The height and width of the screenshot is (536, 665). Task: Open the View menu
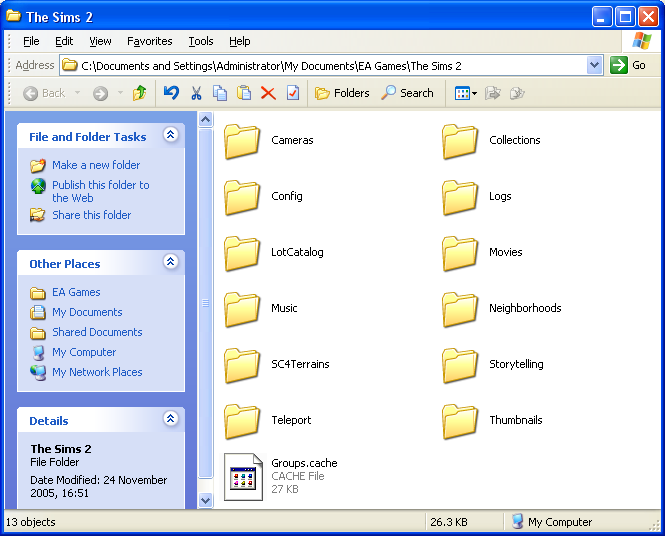point(100,41)
